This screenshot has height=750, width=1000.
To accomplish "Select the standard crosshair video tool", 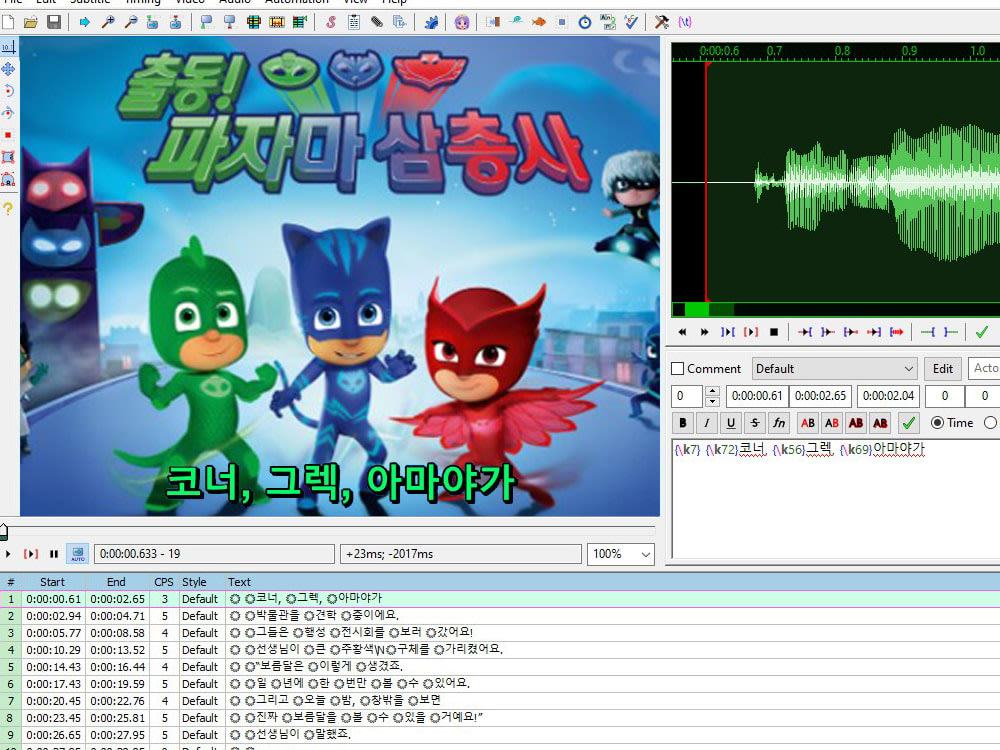I will coord(8,47).
